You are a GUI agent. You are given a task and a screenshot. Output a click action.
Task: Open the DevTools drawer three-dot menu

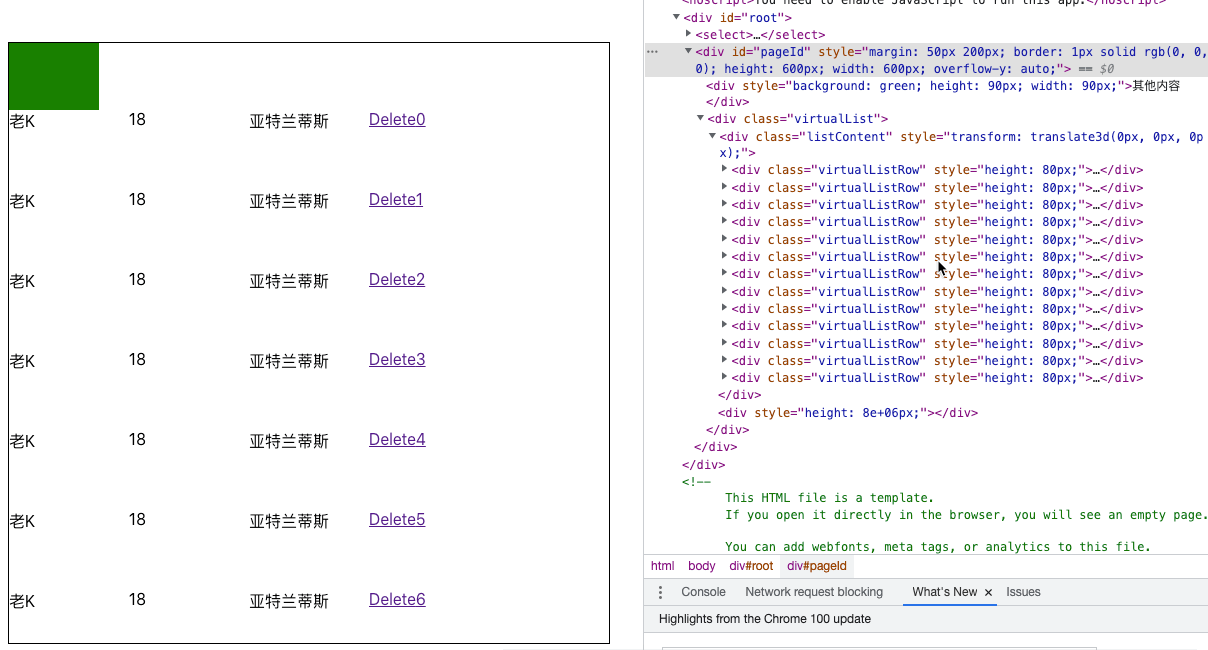660,592
